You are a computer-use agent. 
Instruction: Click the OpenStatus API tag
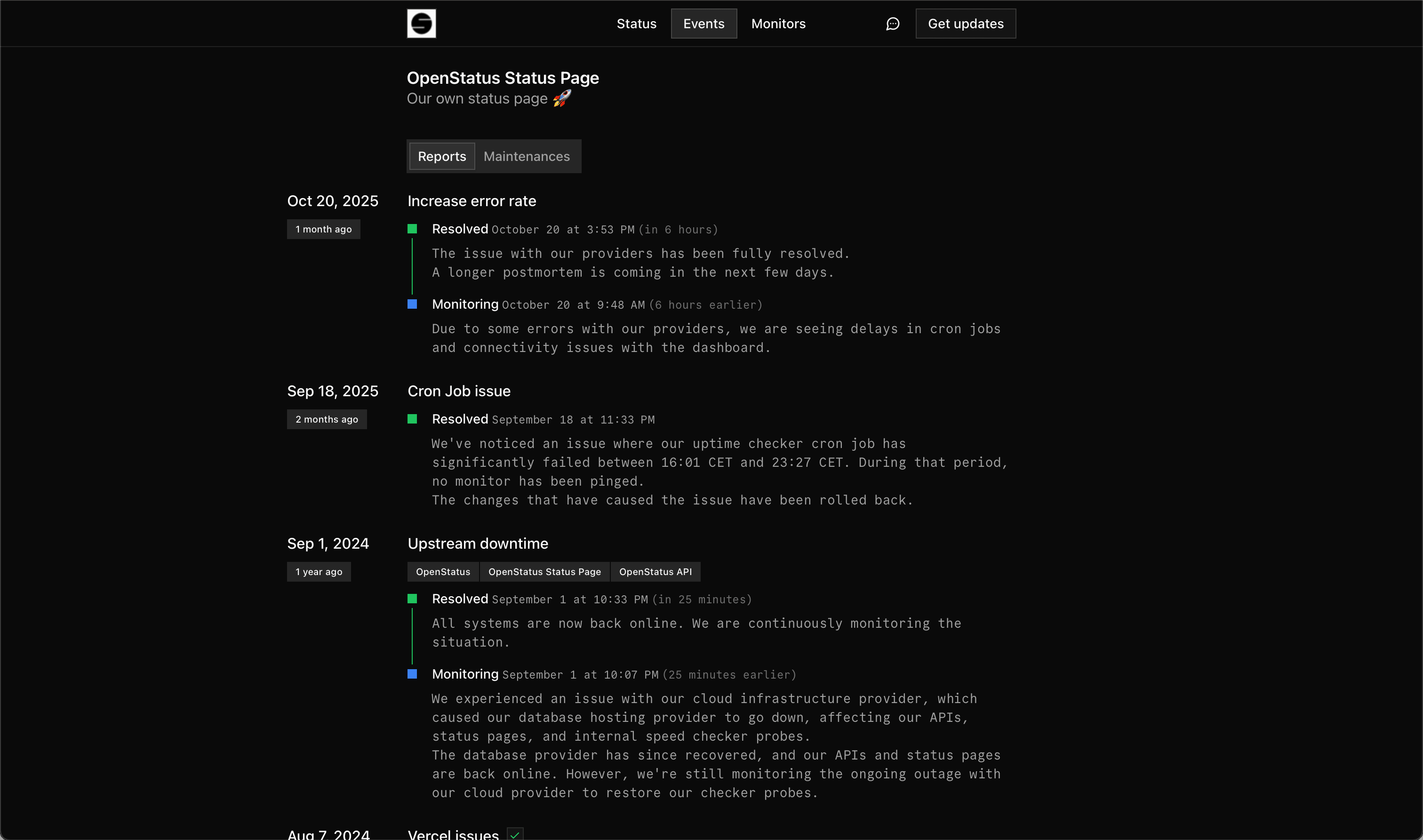(x=655, y=572)
